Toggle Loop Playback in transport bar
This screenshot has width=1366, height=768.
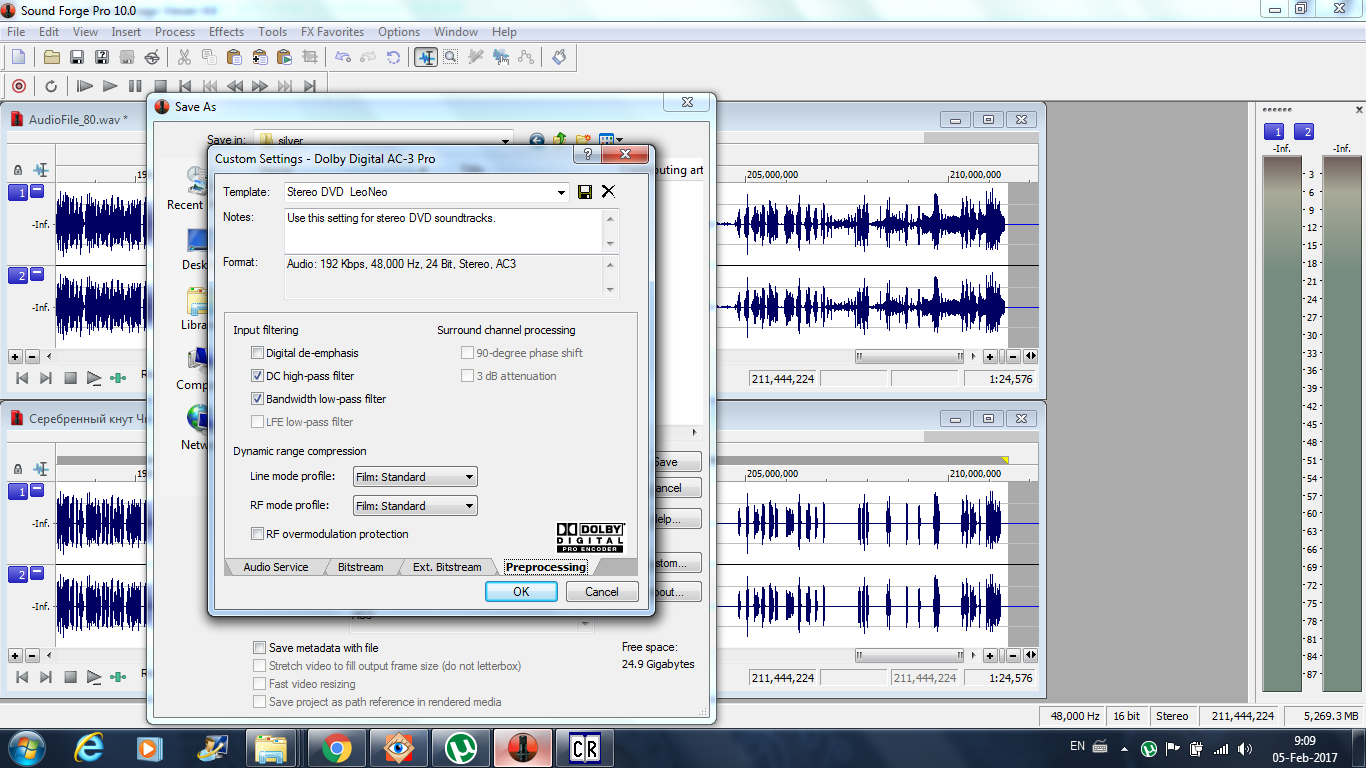(x=51, y=86)
